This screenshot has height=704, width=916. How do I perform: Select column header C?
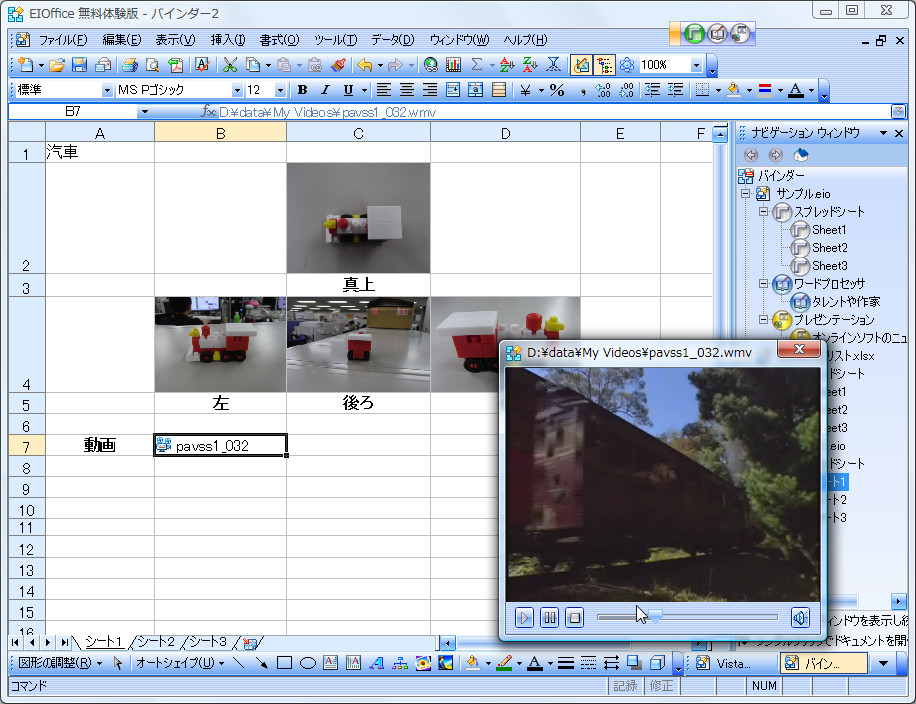pyautogui.click(x=358, y=133)
